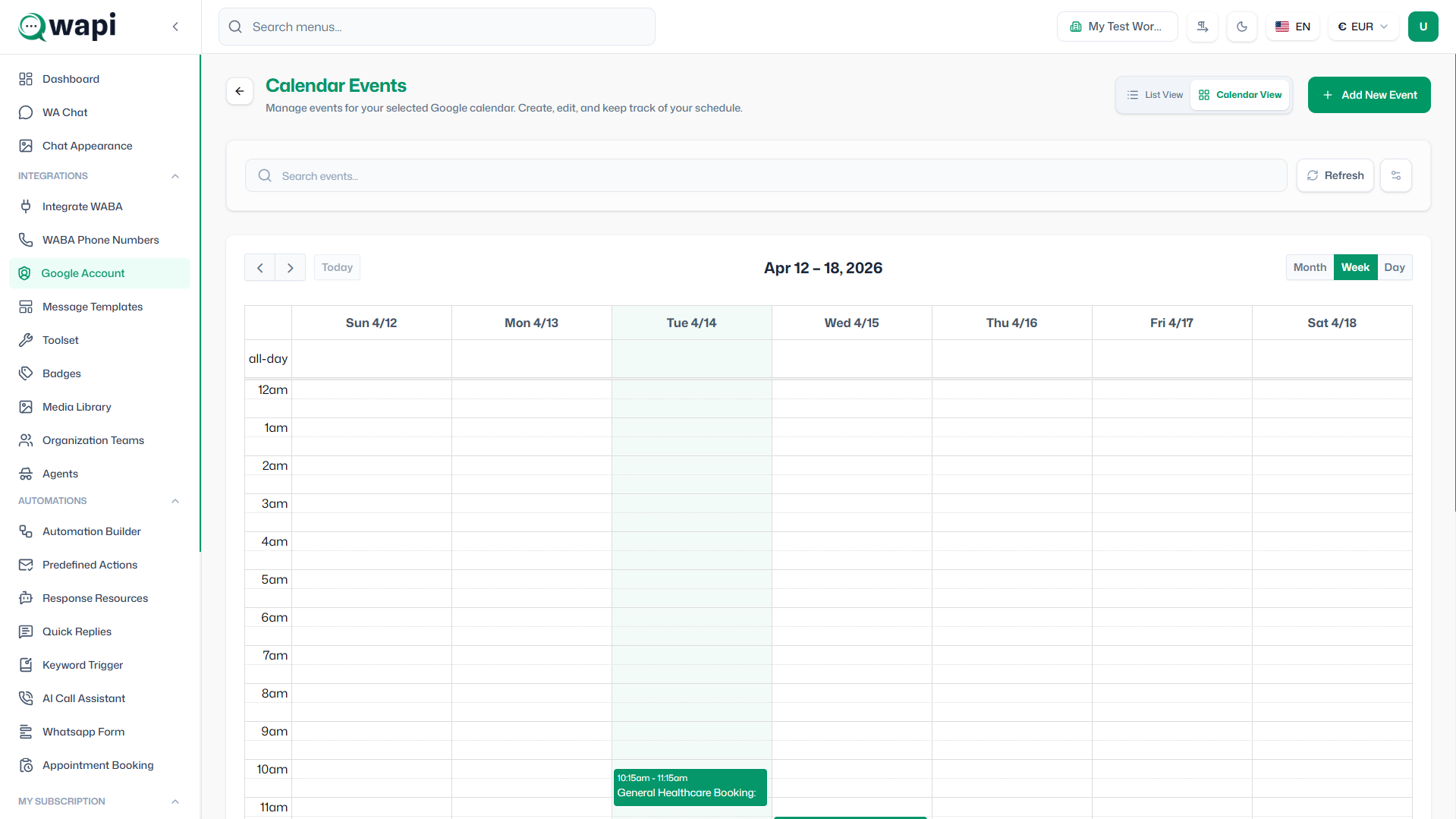Collapse the My Subscription section

175,802
